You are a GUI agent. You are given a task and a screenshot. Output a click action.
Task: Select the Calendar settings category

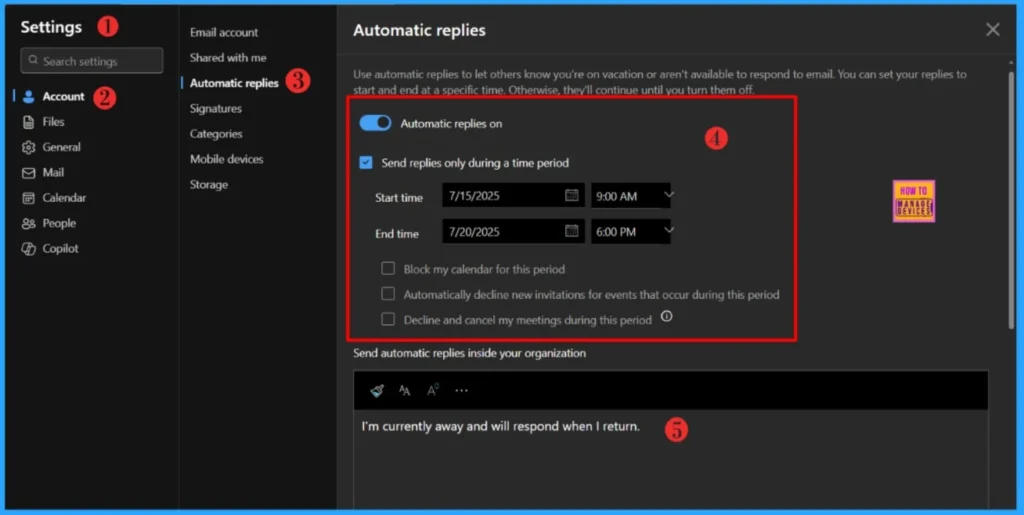[64, 198]
